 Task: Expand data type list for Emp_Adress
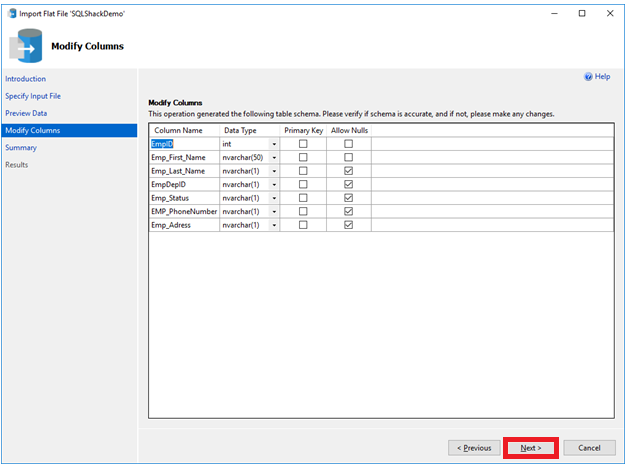click(x=274, y=225)
